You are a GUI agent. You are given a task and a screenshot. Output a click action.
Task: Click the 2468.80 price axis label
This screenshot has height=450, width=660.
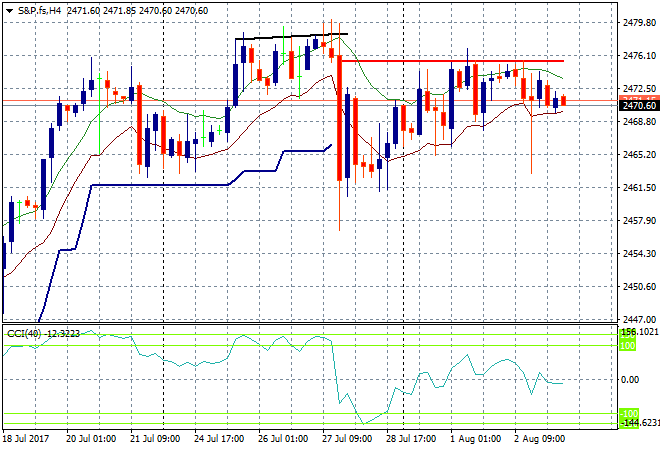(x=639, y=122)
